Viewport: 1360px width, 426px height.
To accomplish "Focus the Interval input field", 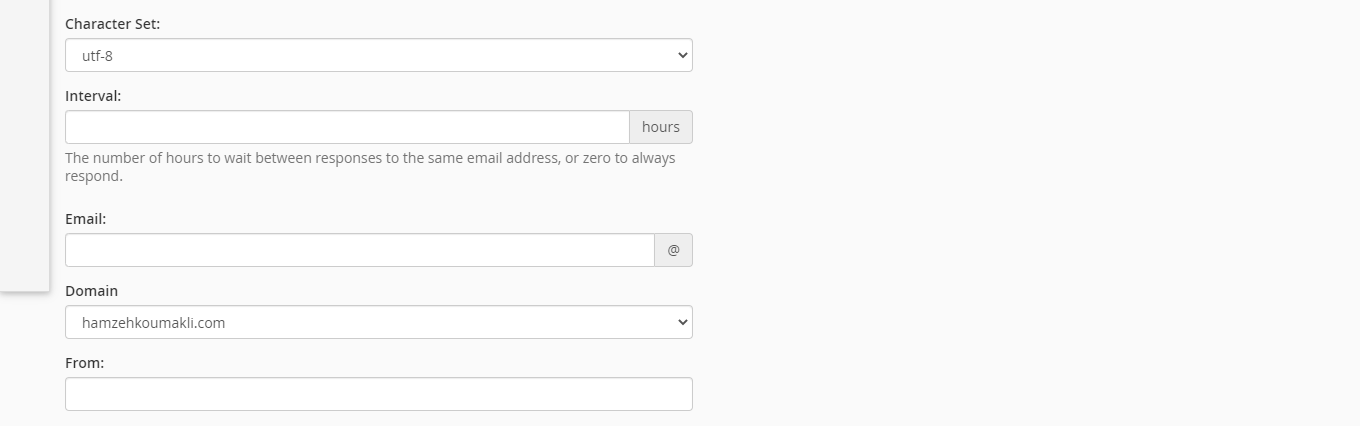I will coord(347,127).
